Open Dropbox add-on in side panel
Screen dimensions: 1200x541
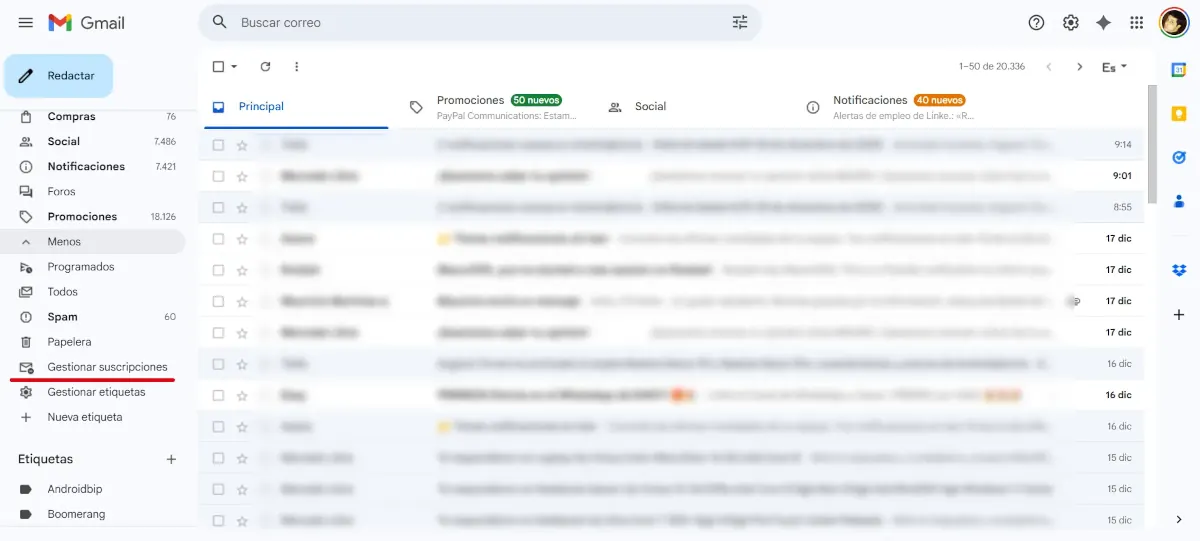coord(1179,270)
